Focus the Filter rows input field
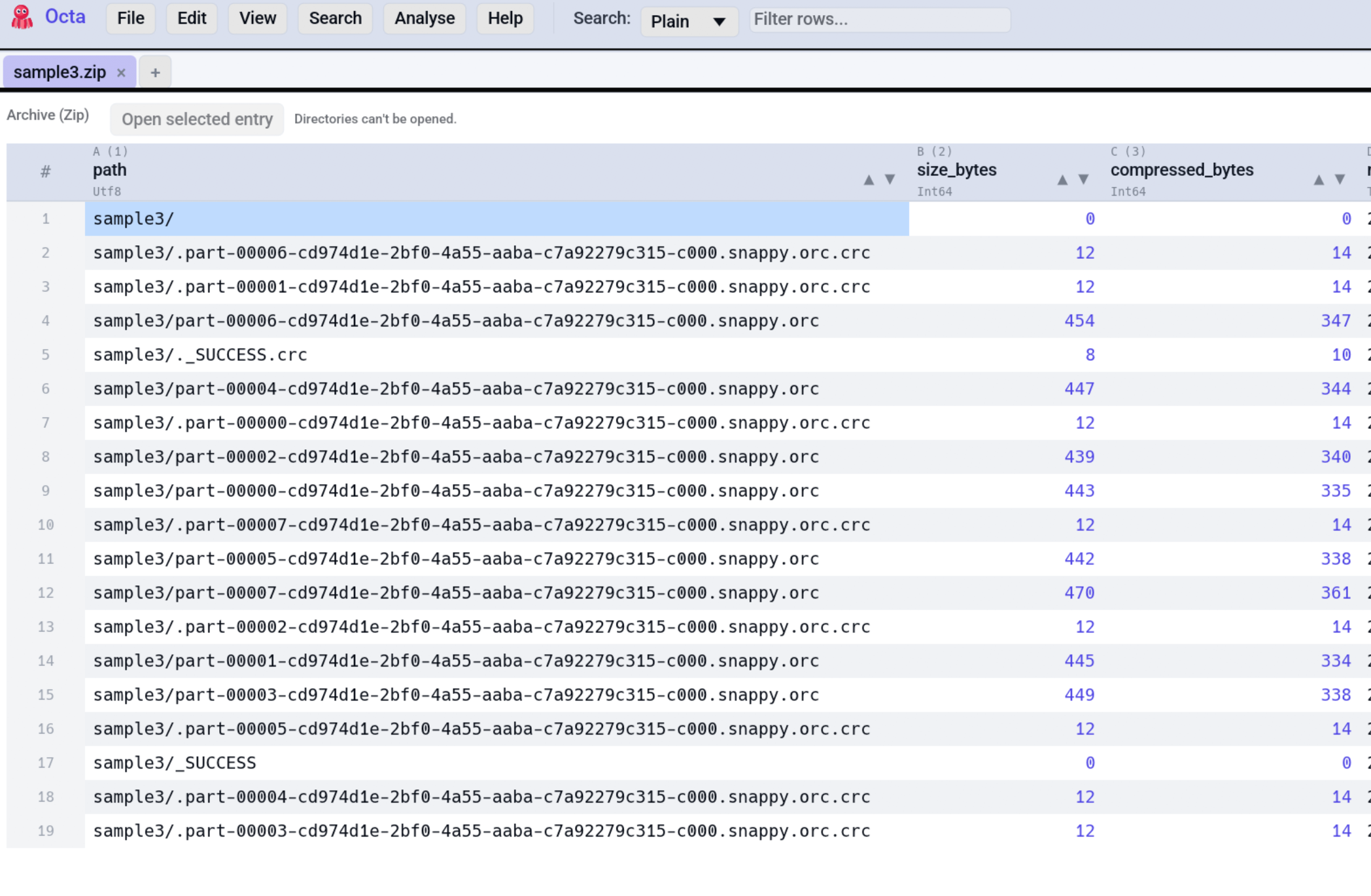The width and height of the screenshot is (1371, 896). pyautogui.click(x=880, y=20)
